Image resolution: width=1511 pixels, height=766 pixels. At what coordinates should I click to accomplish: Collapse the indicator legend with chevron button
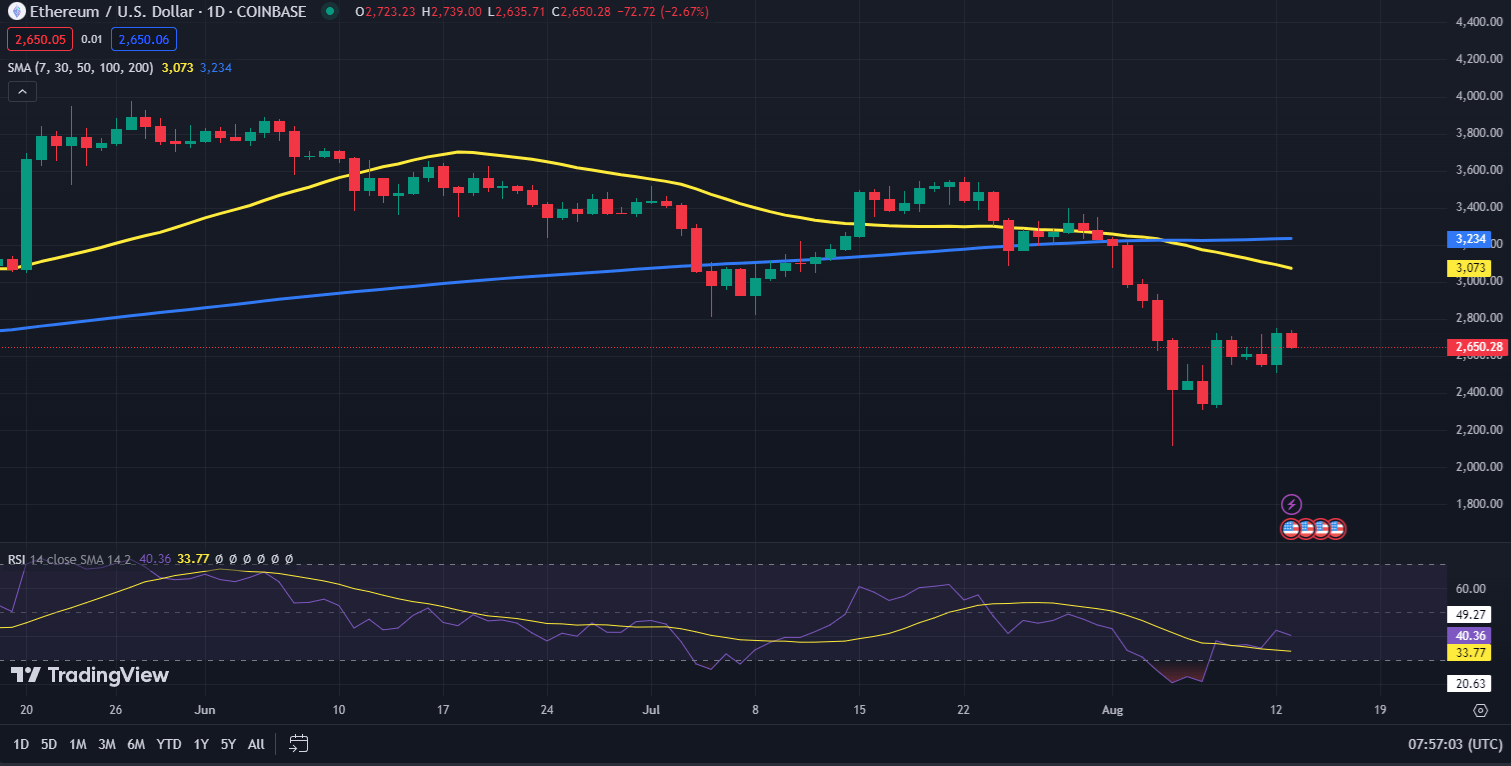(22, 91)
